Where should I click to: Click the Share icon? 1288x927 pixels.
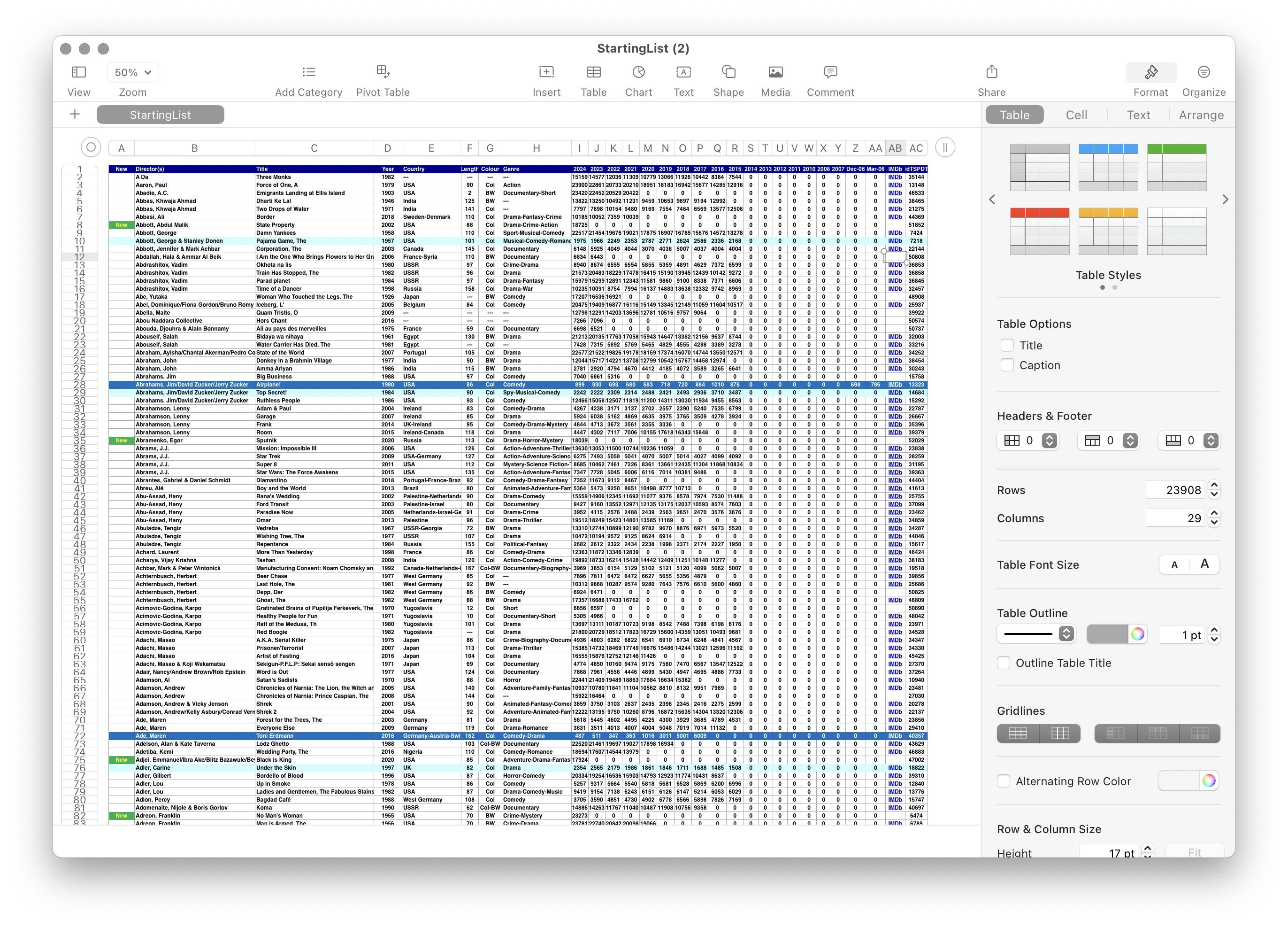[x=991, y=72]
